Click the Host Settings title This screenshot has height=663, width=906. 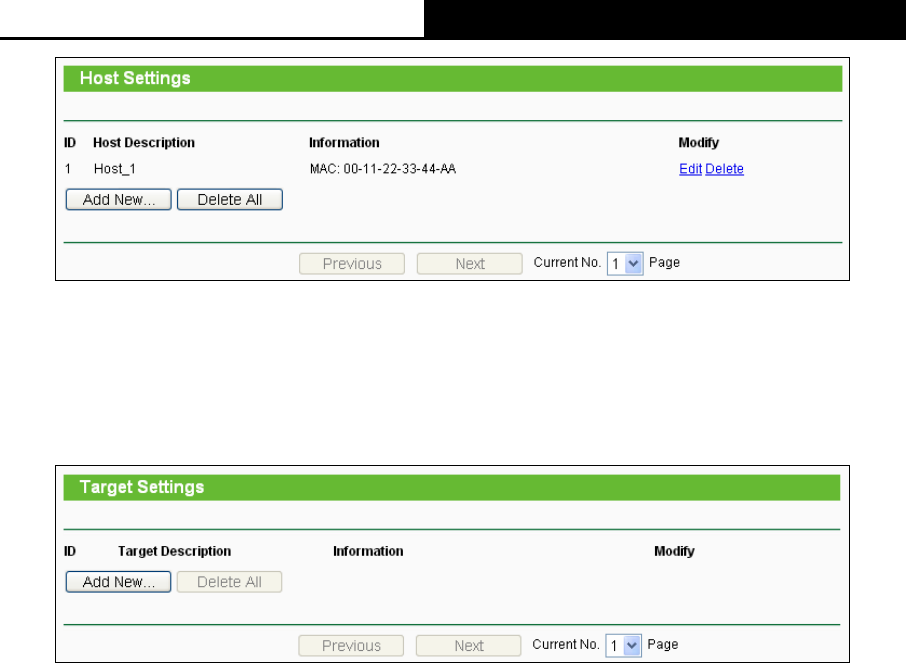point(135,78)
